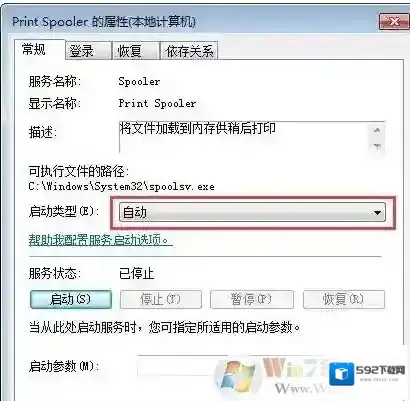Click the 恢复(R) button beside 暂停

coord(344,299)
